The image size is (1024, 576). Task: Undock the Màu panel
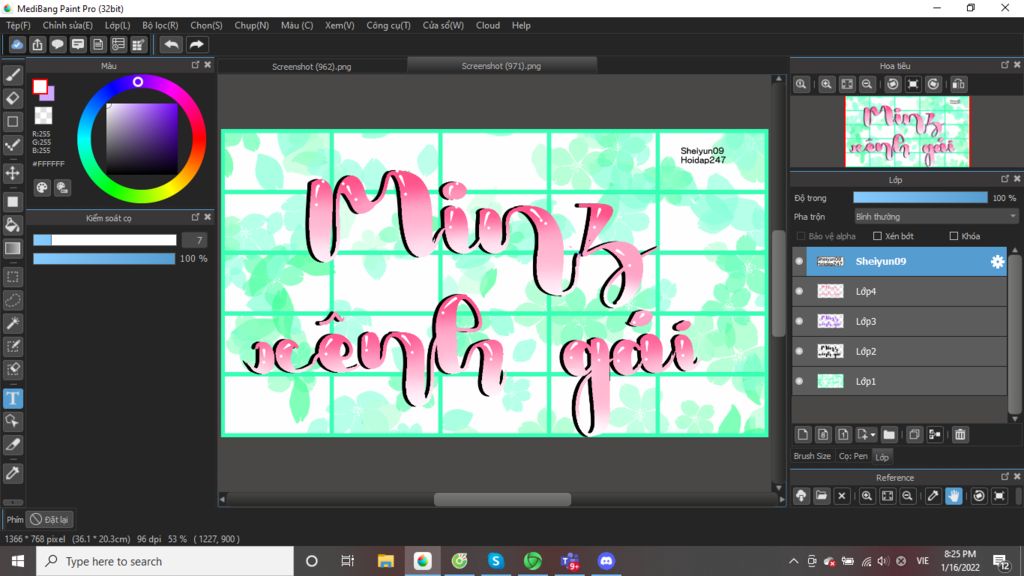[195, 65]
